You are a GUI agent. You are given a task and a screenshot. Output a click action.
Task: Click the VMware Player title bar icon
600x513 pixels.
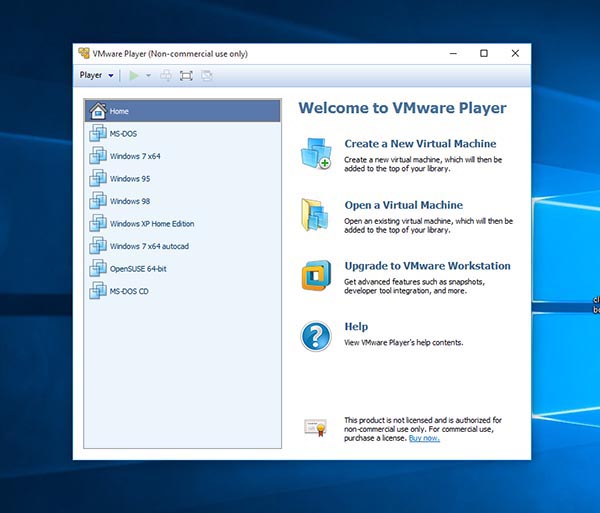point(84,53)
